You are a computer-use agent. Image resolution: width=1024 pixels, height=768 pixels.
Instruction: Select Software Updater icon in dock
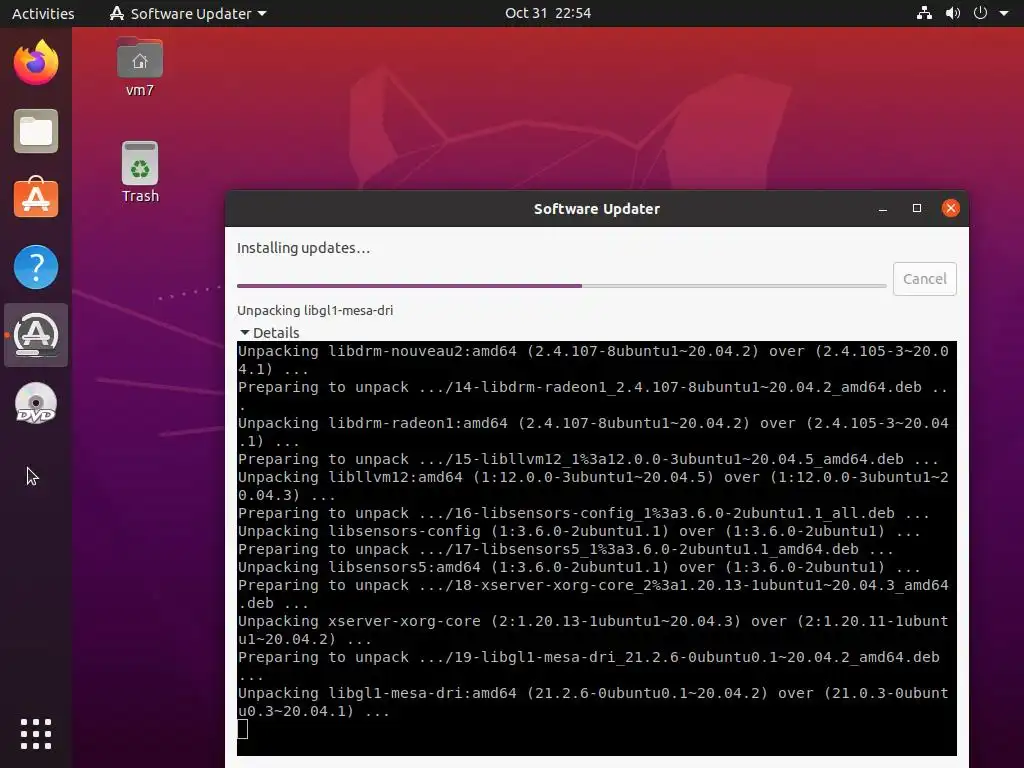coord(36,335)
